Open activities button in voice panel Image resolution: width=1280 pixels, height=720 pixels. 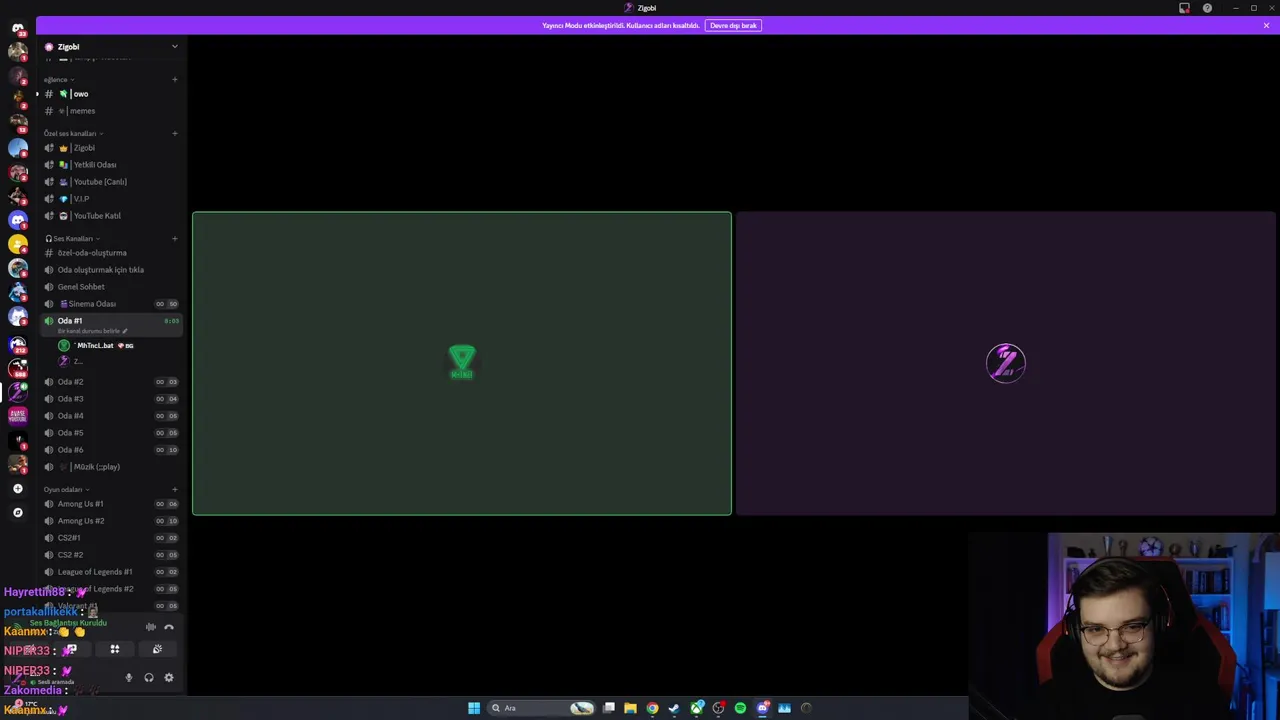114,649
